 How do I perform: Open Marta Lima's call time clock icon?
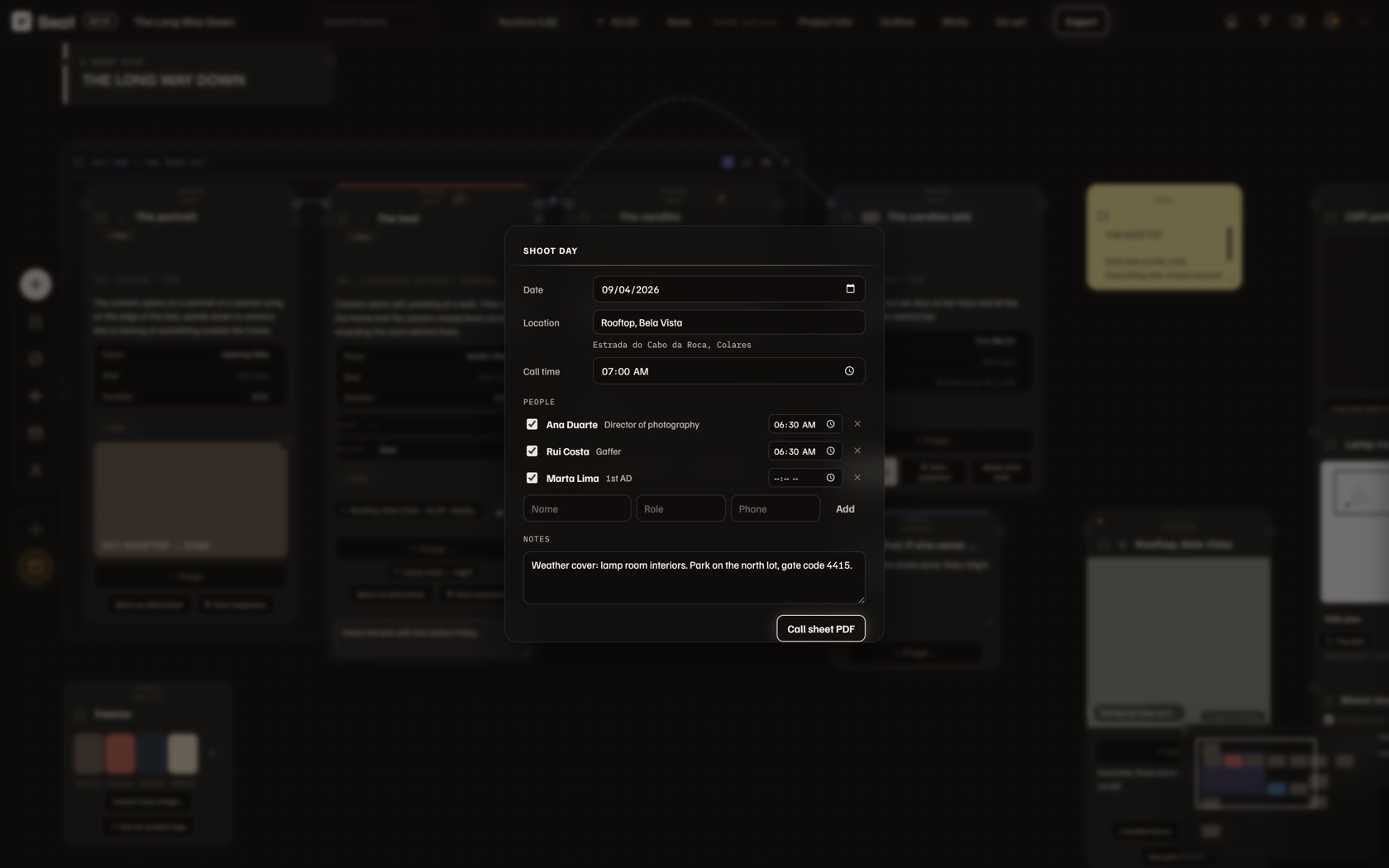830,478
